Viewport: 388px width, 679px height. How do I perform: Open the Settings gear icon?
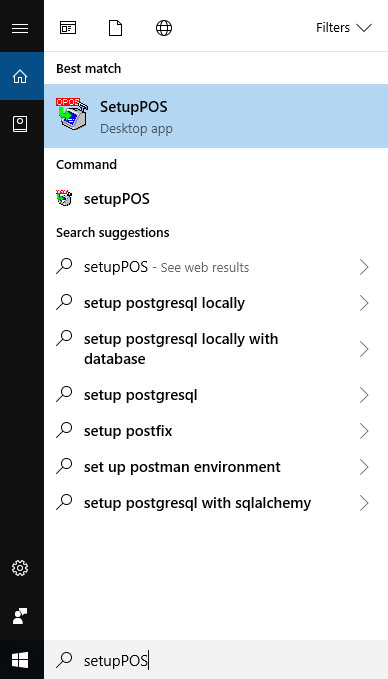click(x=20, y=568)
